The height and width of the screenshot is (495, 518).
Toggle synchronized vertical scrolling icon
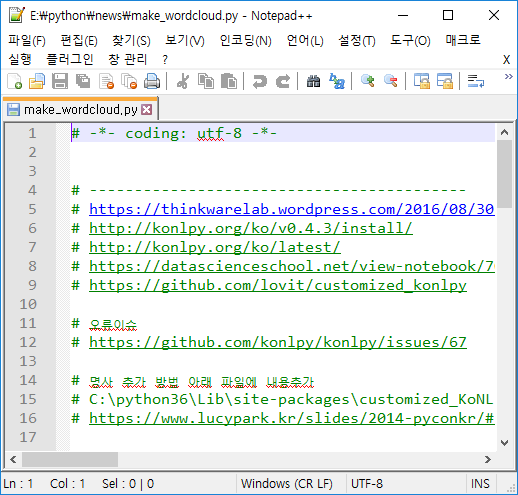point(422,81)
